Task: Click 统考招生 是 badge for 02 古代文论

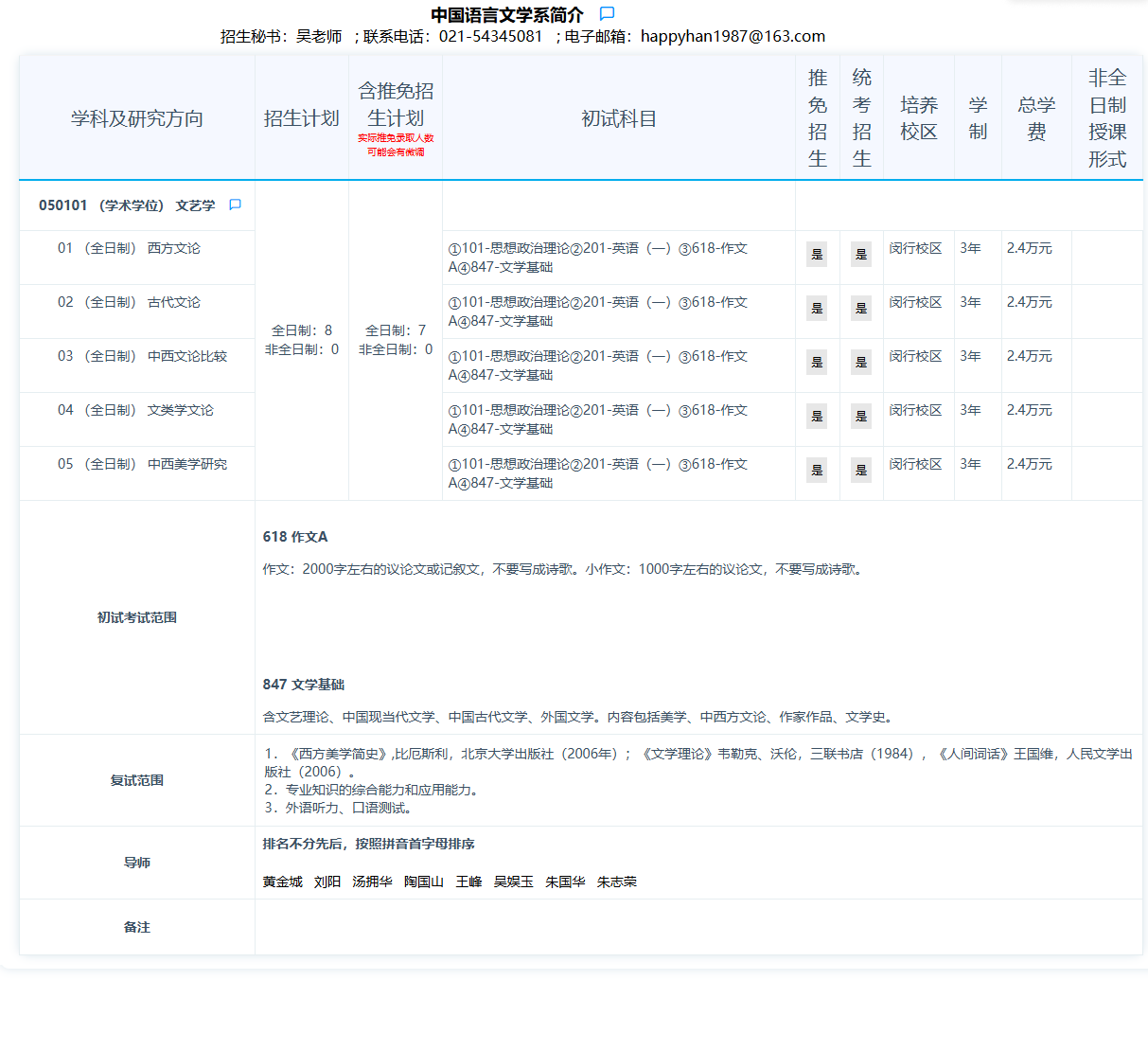Action: click(x=861, y=309)
